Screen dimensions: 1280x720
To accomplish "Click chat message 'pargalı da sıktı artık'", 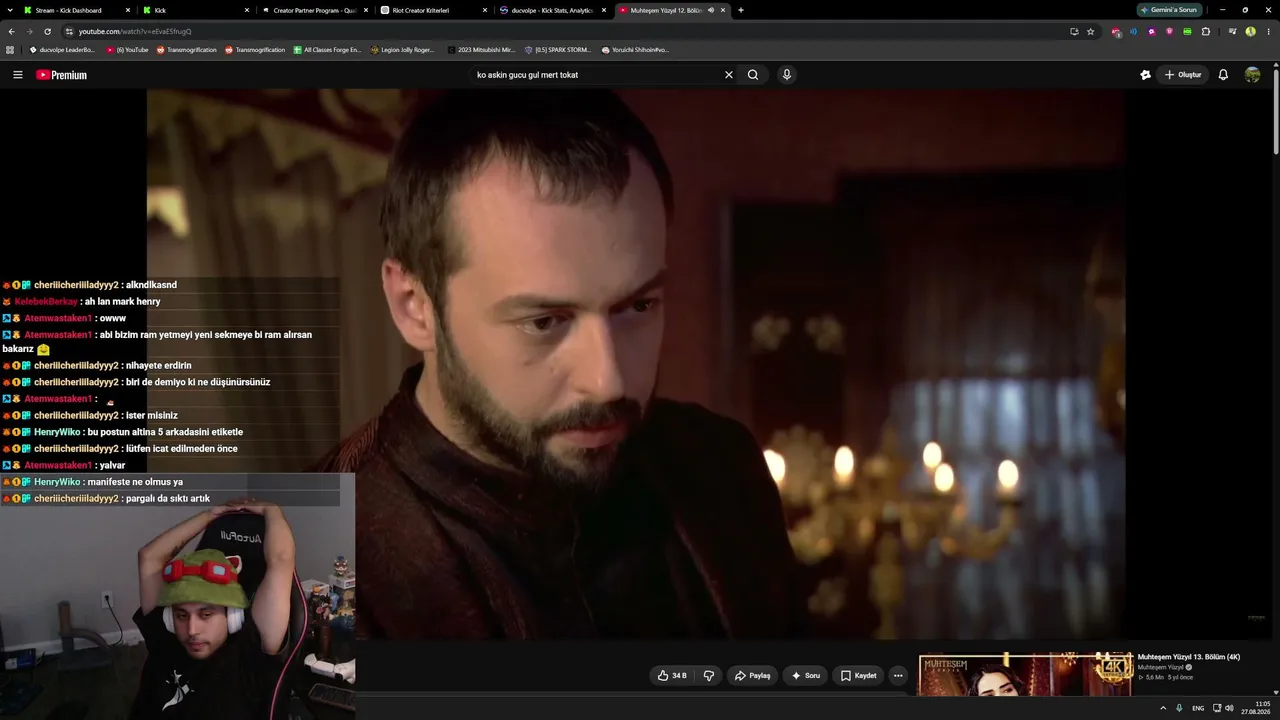I will 168,499.
